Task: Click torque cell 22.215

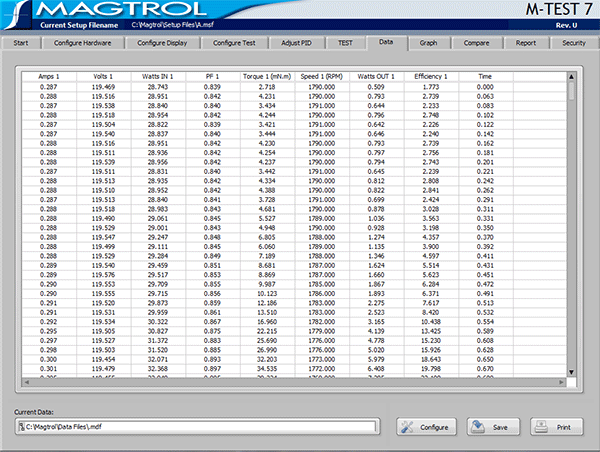Action: click(x=267, y=331)
